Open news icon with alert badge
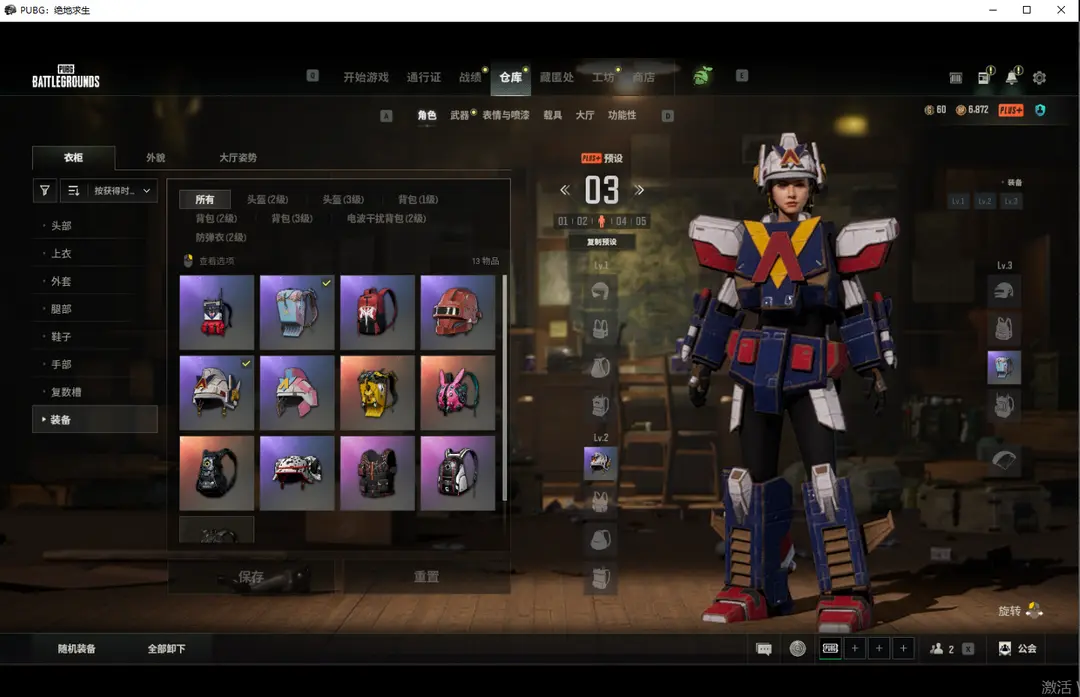 coord(985,76)
